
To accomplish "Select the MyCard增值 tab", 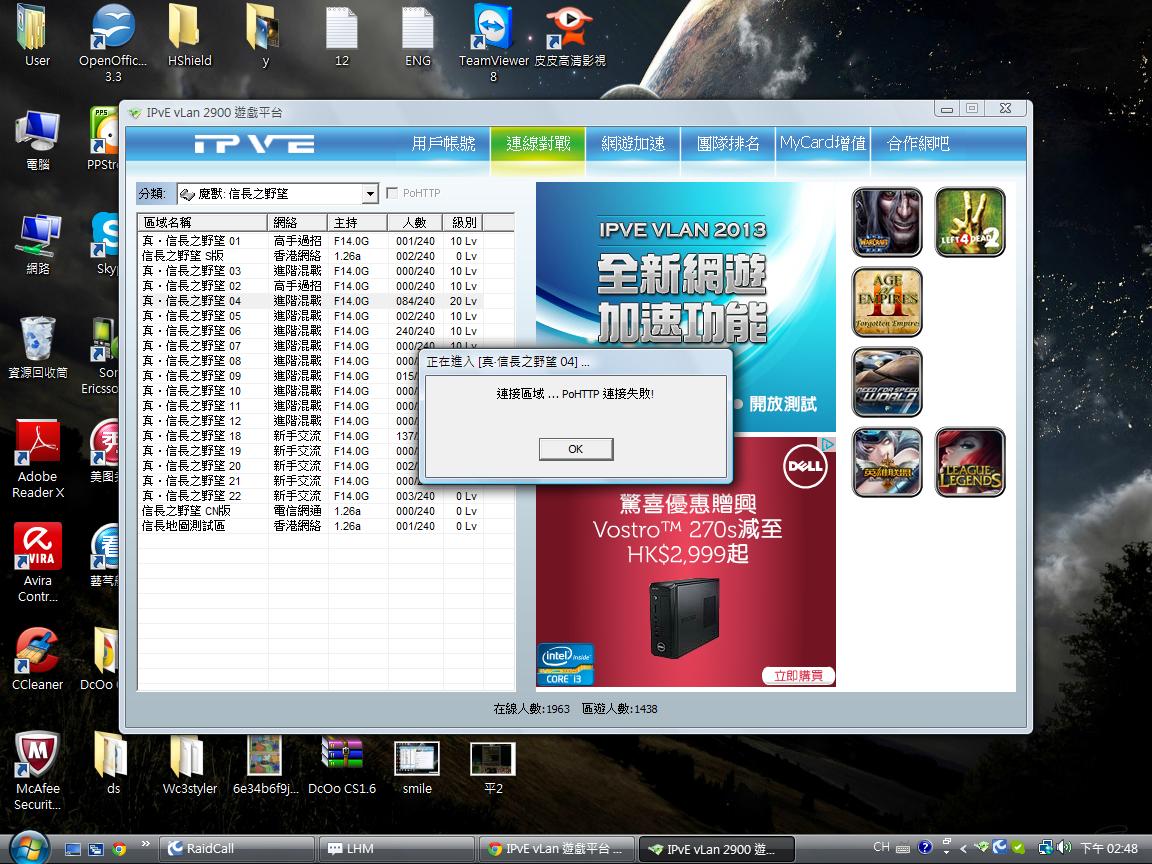I will click(x=823, y=144).
